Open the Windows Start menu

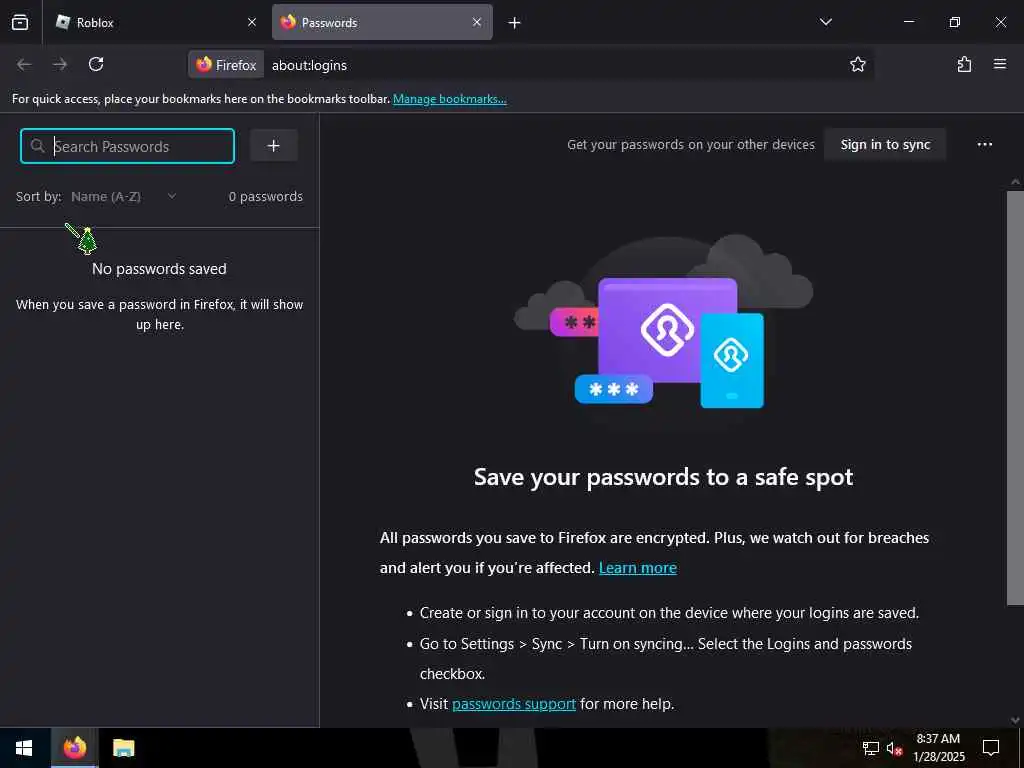pyautogui.click(x=24, y=748)
